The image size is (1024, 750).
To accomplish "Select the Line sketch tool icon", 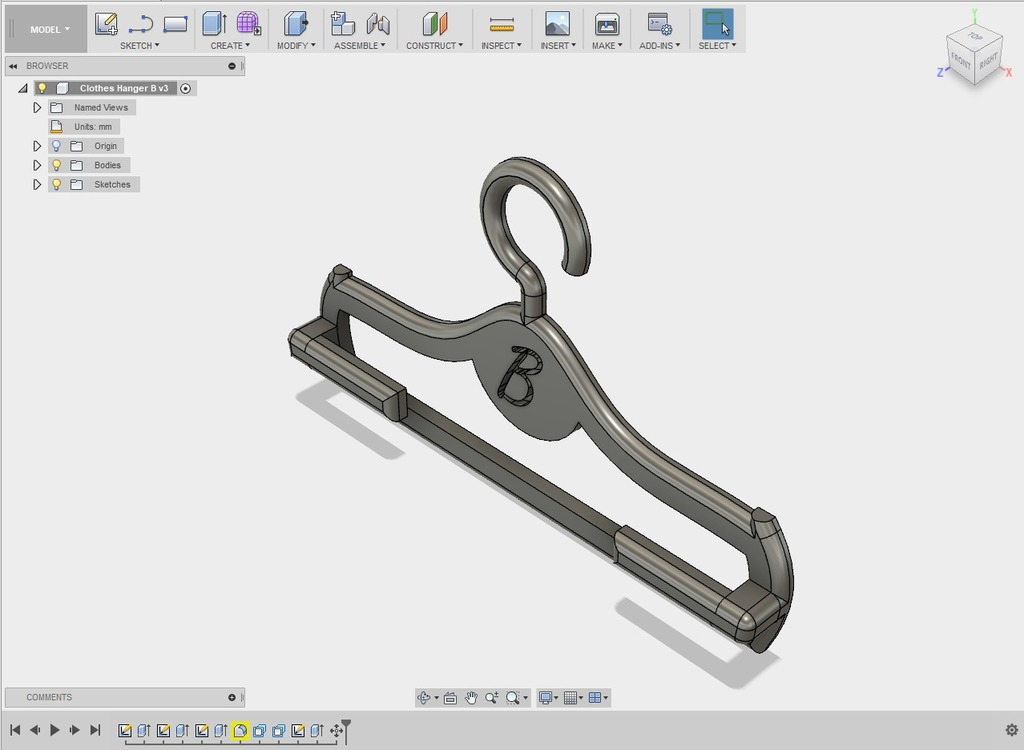I will click(x=140, y=25).
